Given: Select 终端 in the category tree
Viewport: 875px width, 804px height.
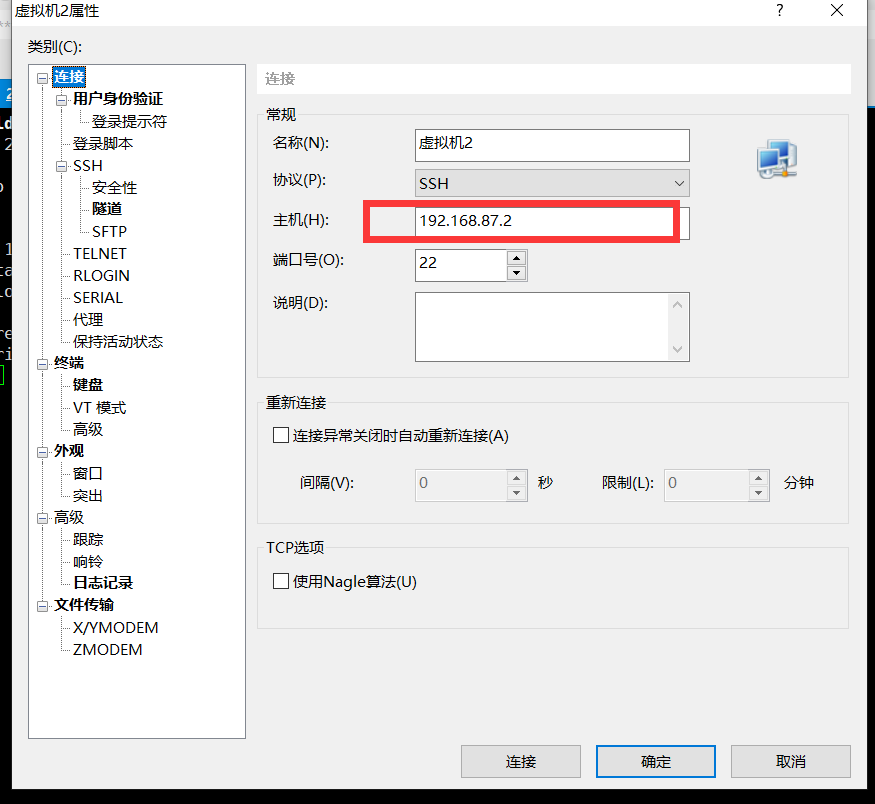Looking at the screenshot, I should [69, 363].
